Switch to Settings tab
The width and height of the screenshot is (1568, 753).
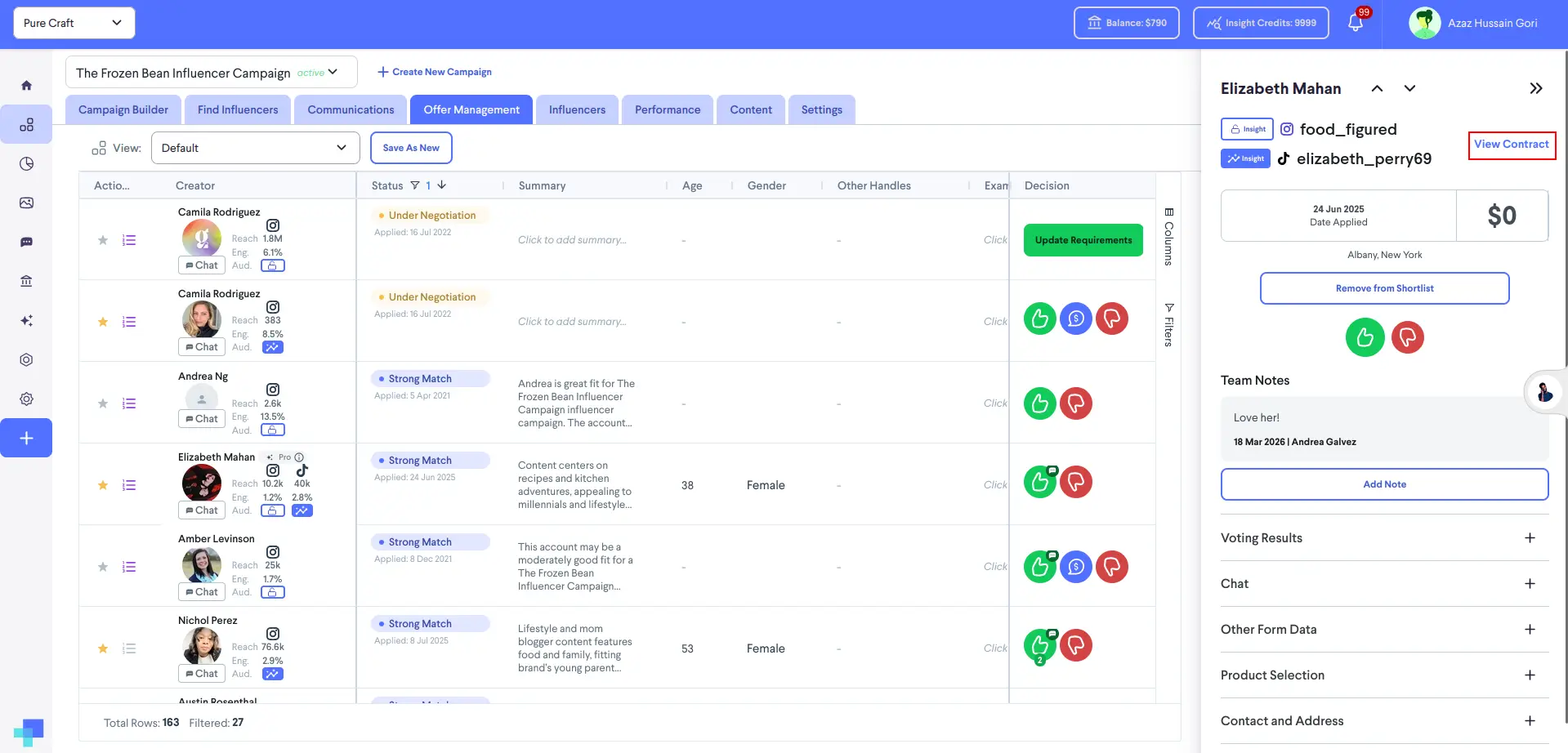[821, 109]
